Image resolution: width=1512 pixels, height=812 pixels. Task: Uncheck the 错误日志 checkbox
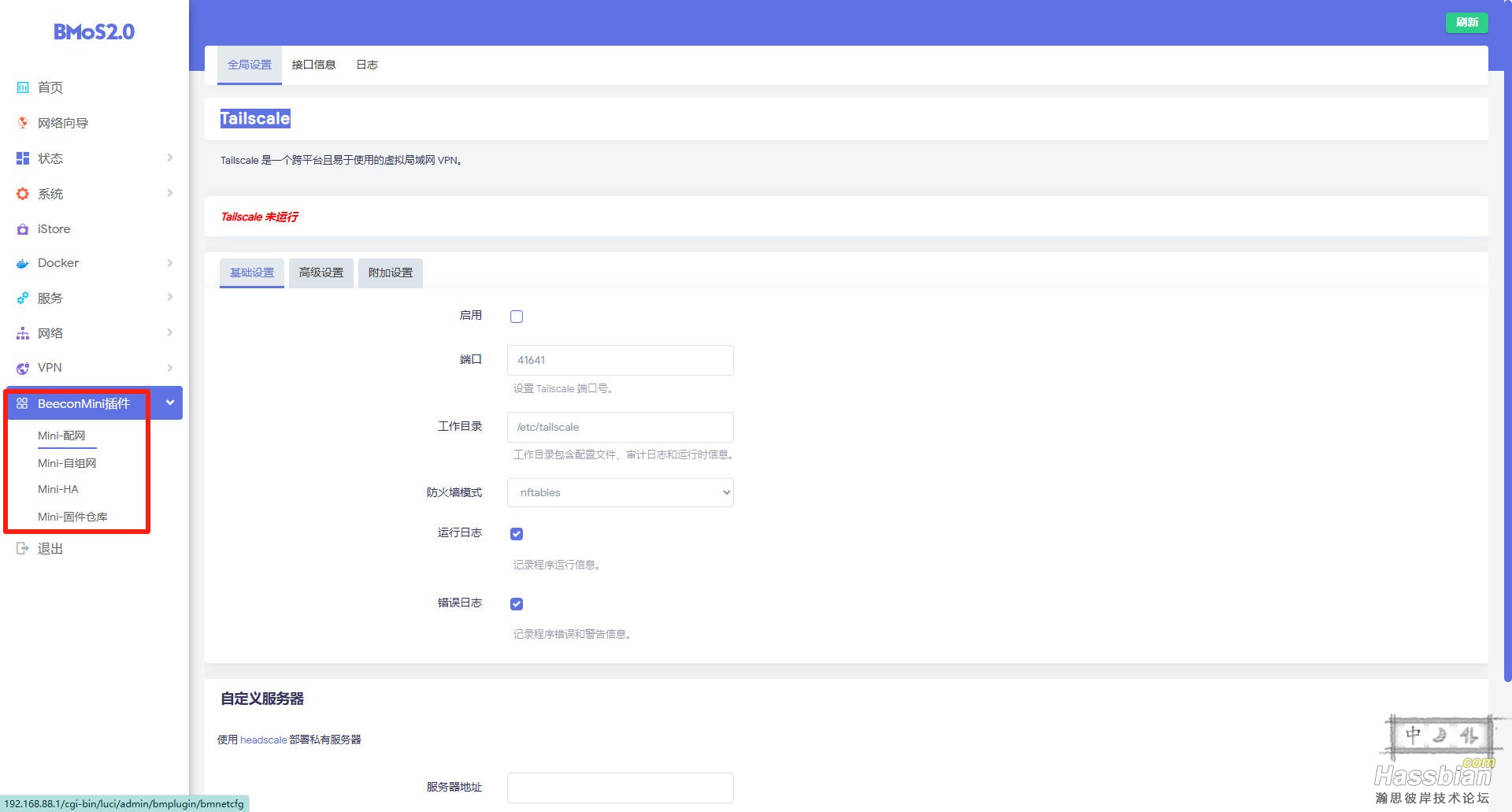coord(517,604)
